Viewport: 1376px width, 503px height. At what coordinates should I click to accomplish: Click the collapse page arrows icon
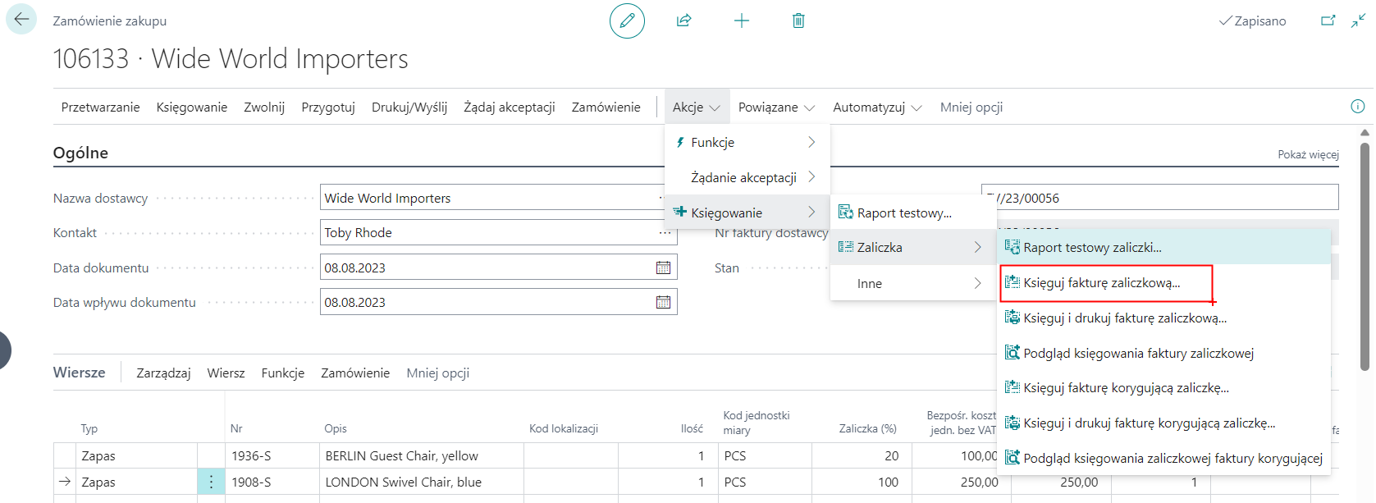click(x=1358, y=21)
